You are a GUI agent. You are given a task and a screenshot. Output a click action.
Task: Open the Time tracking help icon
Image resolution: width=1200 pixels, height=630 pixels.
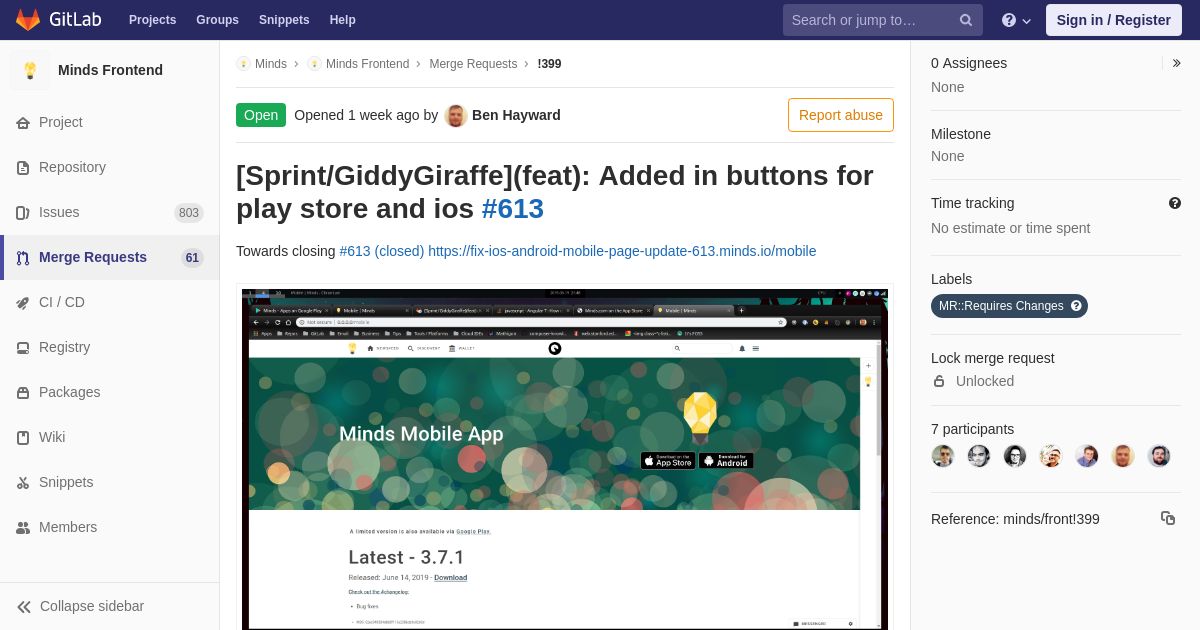coord(1175,203)
